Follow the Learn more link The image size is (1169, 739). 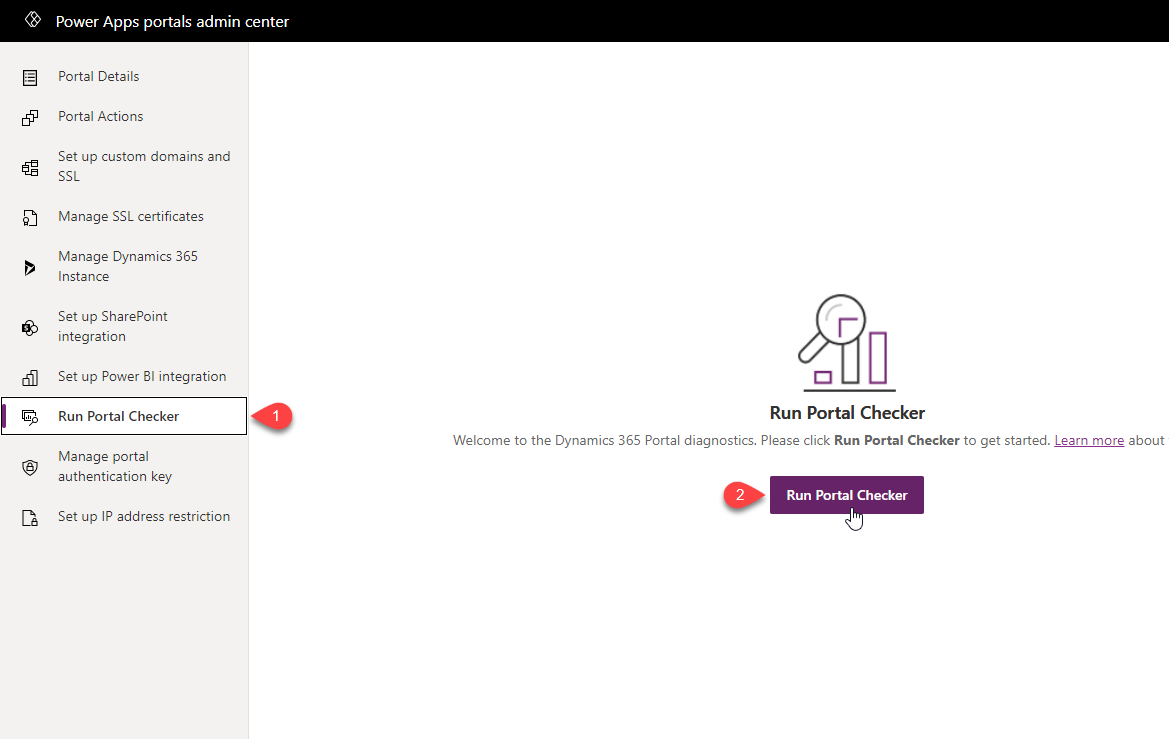(1089, 440)
